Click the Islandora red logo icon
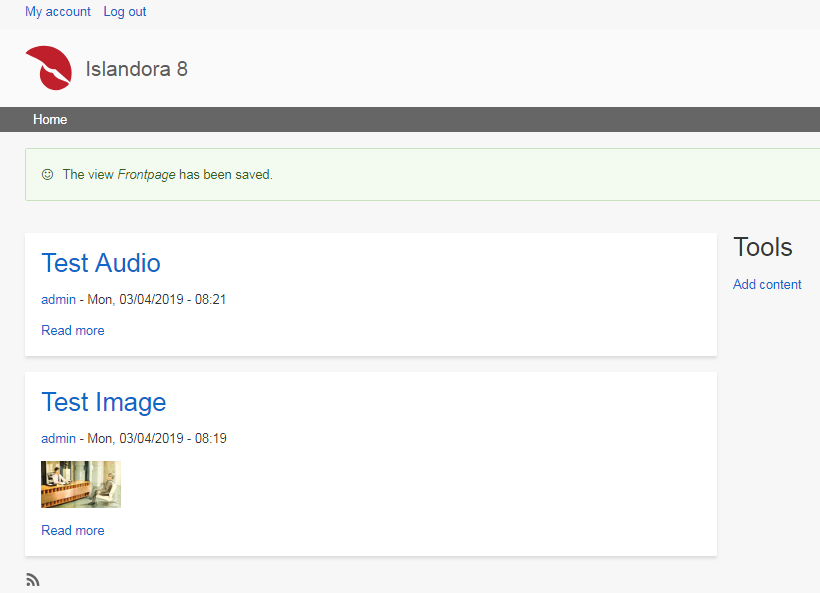This screenshot has height=593, width=820. tap(48, 68)
